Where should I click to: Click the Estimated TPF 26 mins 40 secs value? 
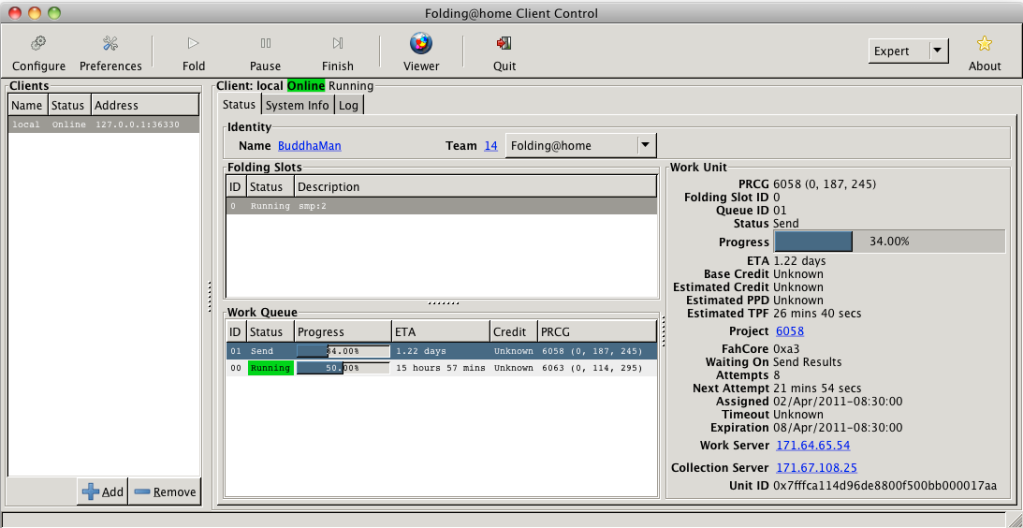click(x=817, y=313)
